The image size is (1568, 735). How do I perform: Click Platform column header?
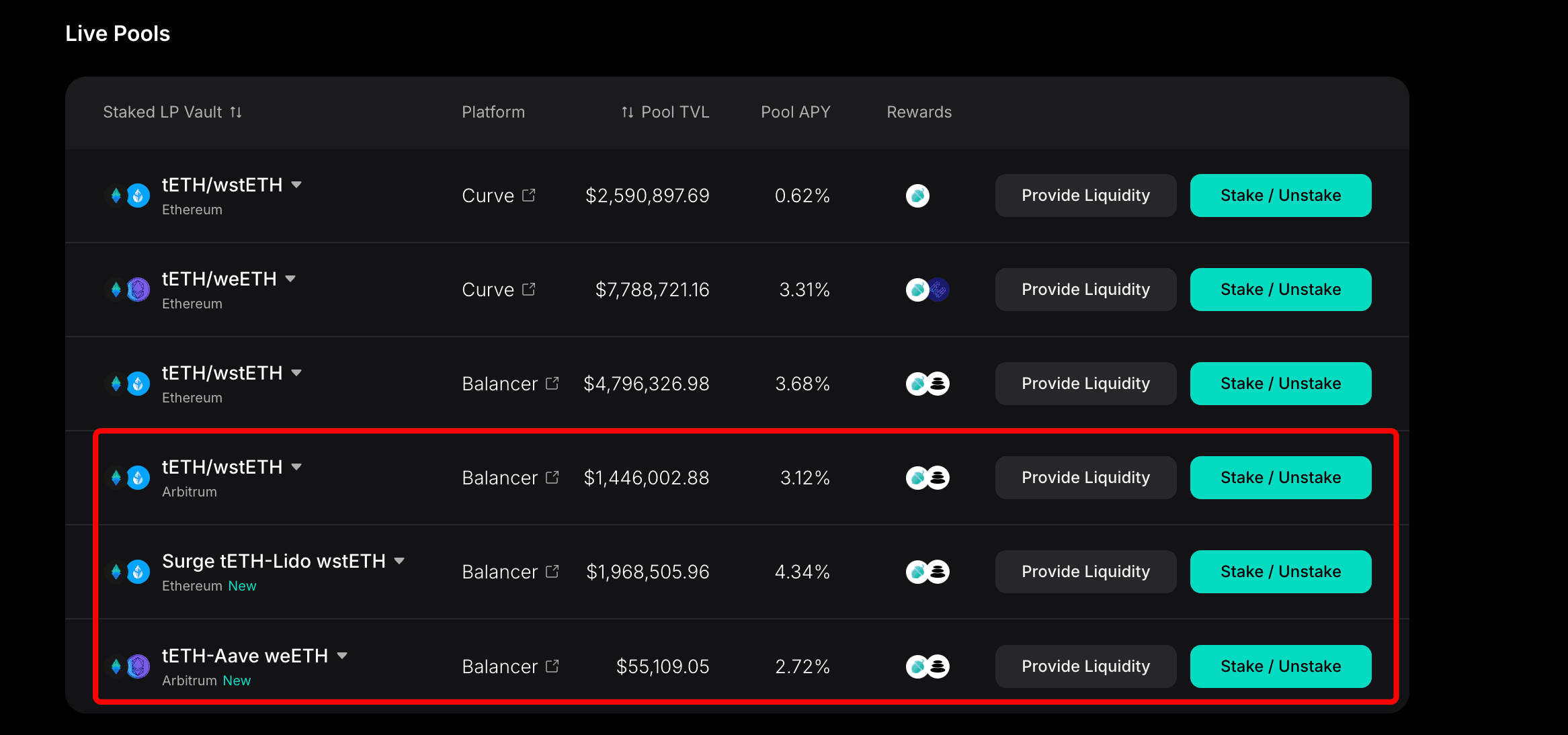(x=493, y=112)
